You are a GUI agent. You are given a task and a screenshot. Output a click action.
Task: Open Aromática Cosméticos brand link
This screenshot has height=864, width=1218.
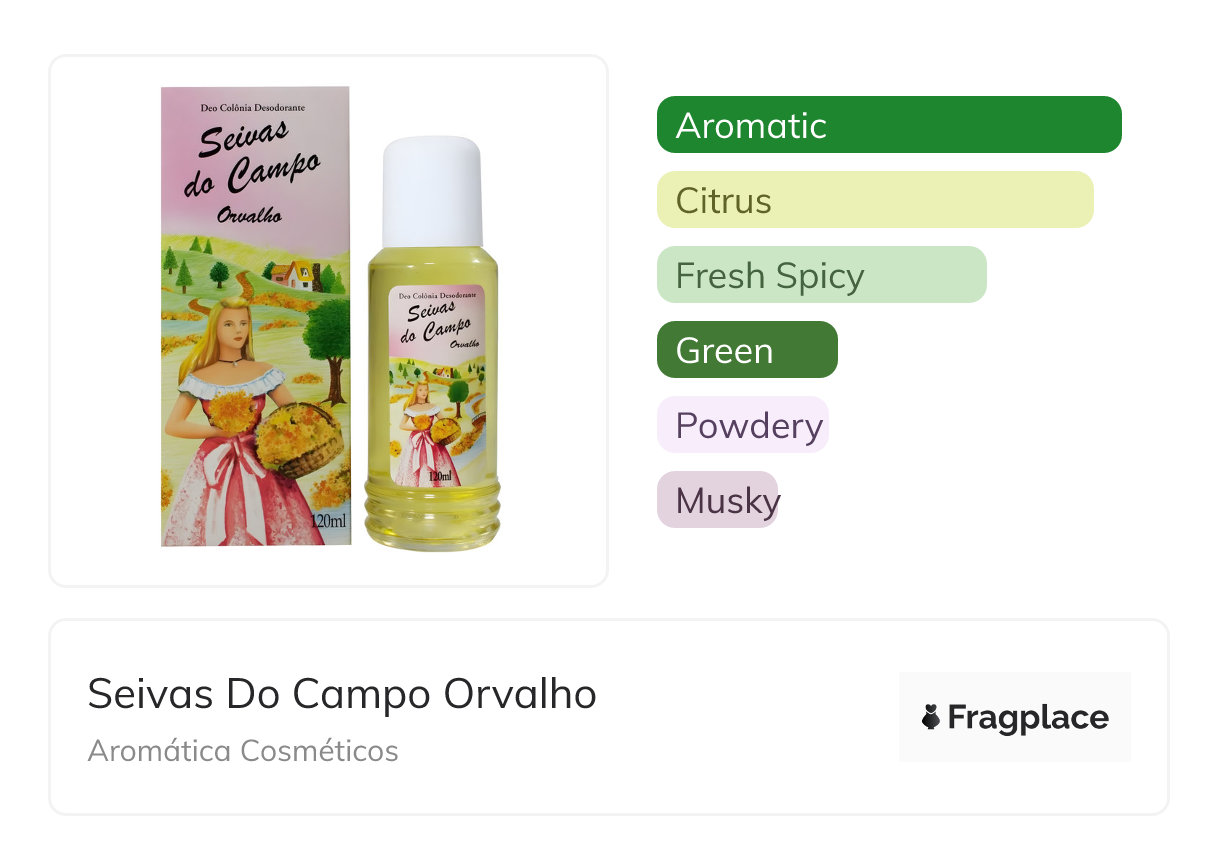point(243,750)
